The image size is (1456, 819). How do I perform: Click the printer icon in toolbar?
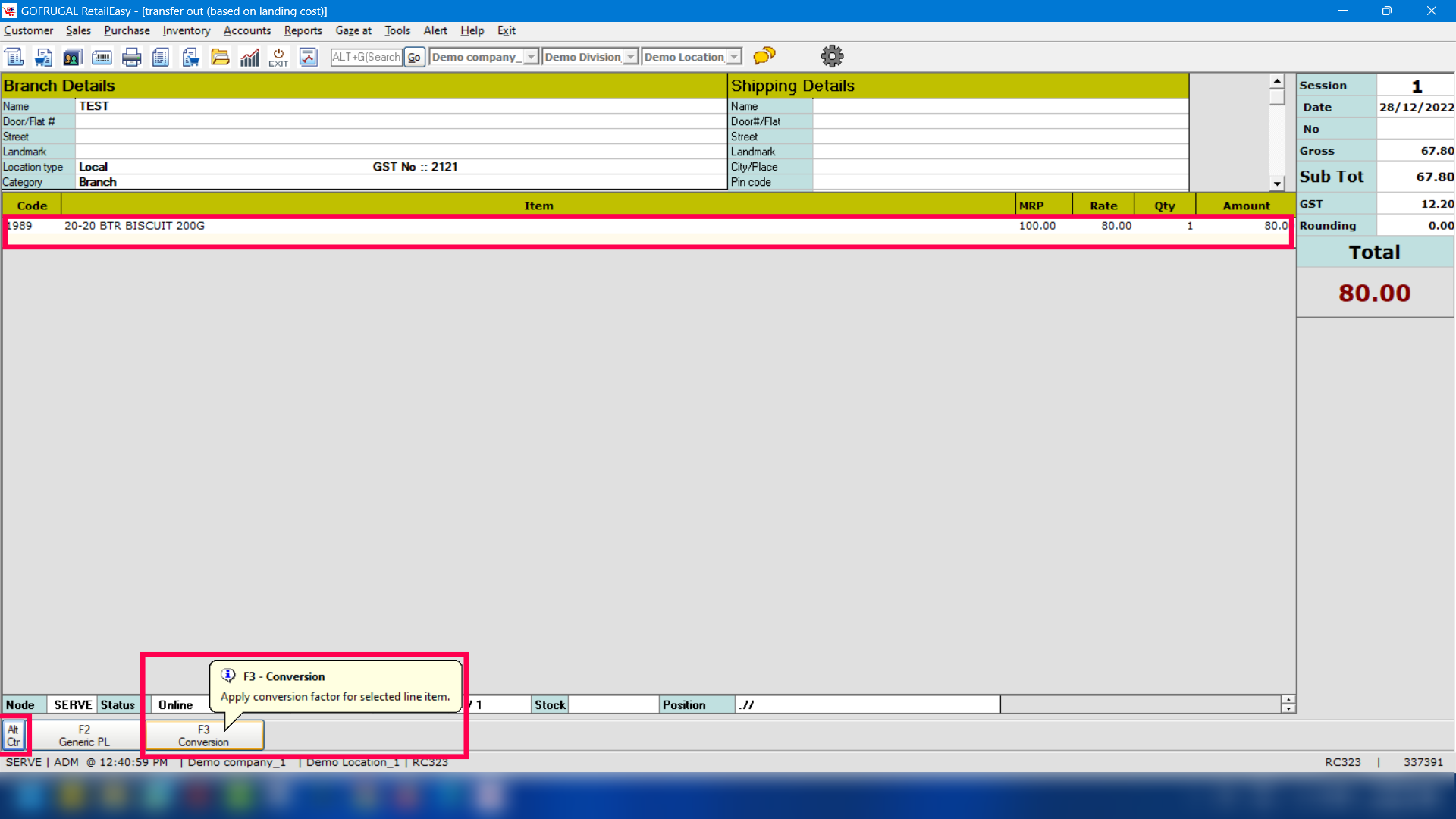click(x=131, y=57)
